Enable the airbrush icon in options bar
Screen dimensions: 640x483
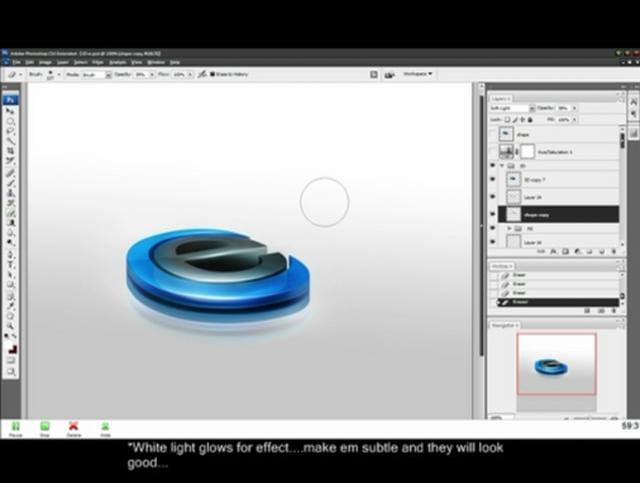coord(202,74)
